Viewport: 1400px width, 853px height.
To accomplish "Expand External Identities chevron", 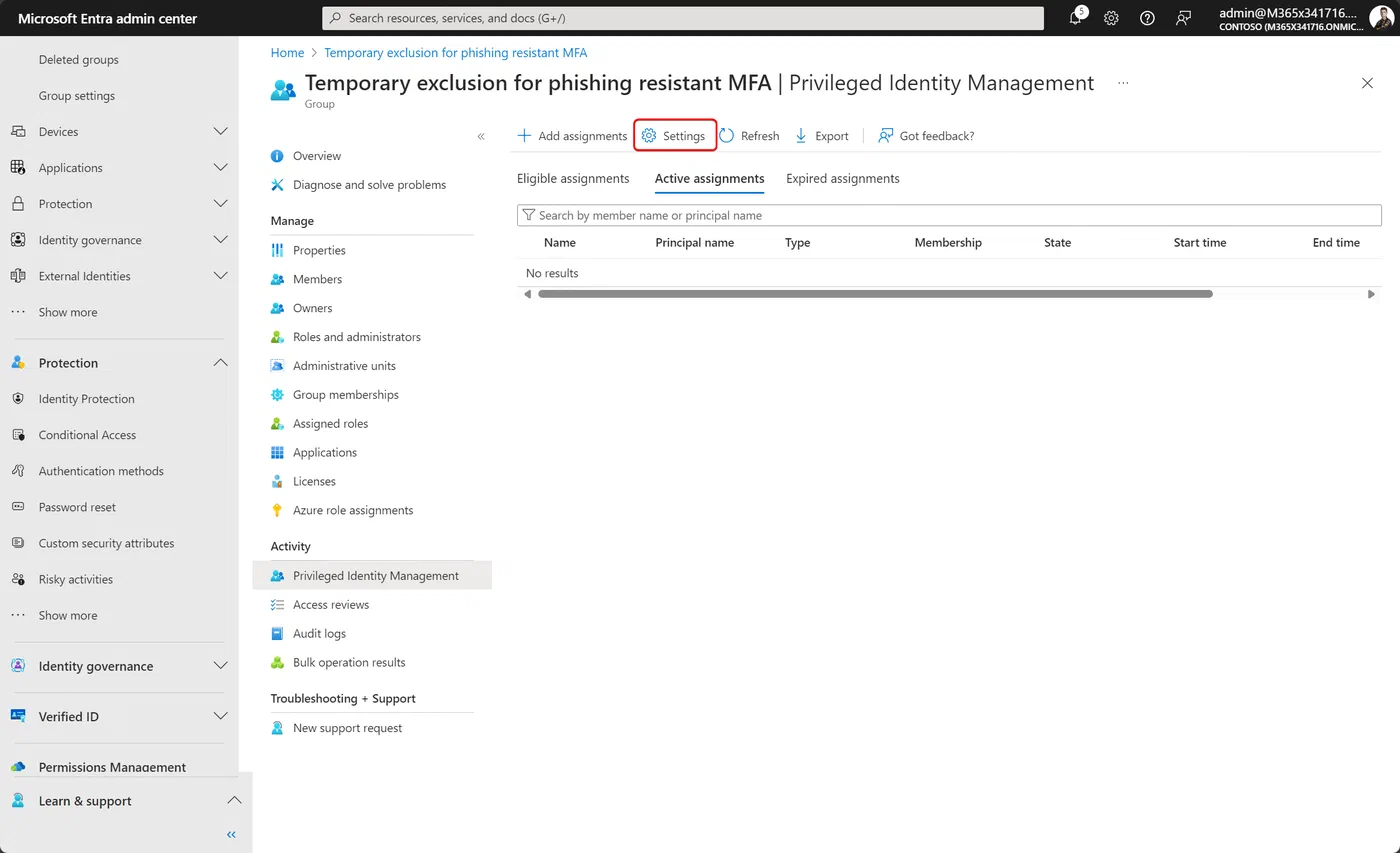I will pos(221,276).
